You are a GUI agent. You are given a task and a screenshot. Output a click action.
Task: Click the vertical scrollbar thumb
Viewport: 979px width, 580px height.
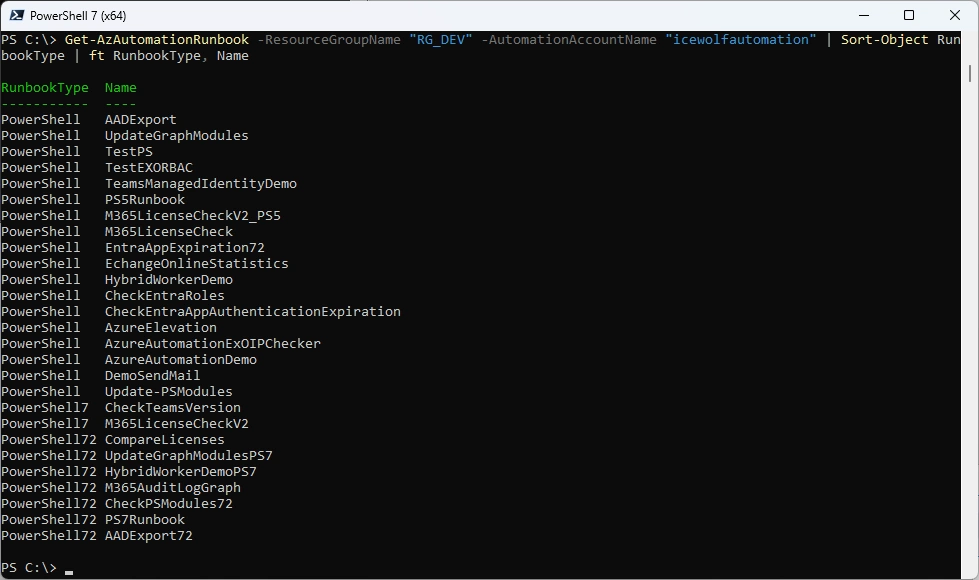click(x=970, y=73)
